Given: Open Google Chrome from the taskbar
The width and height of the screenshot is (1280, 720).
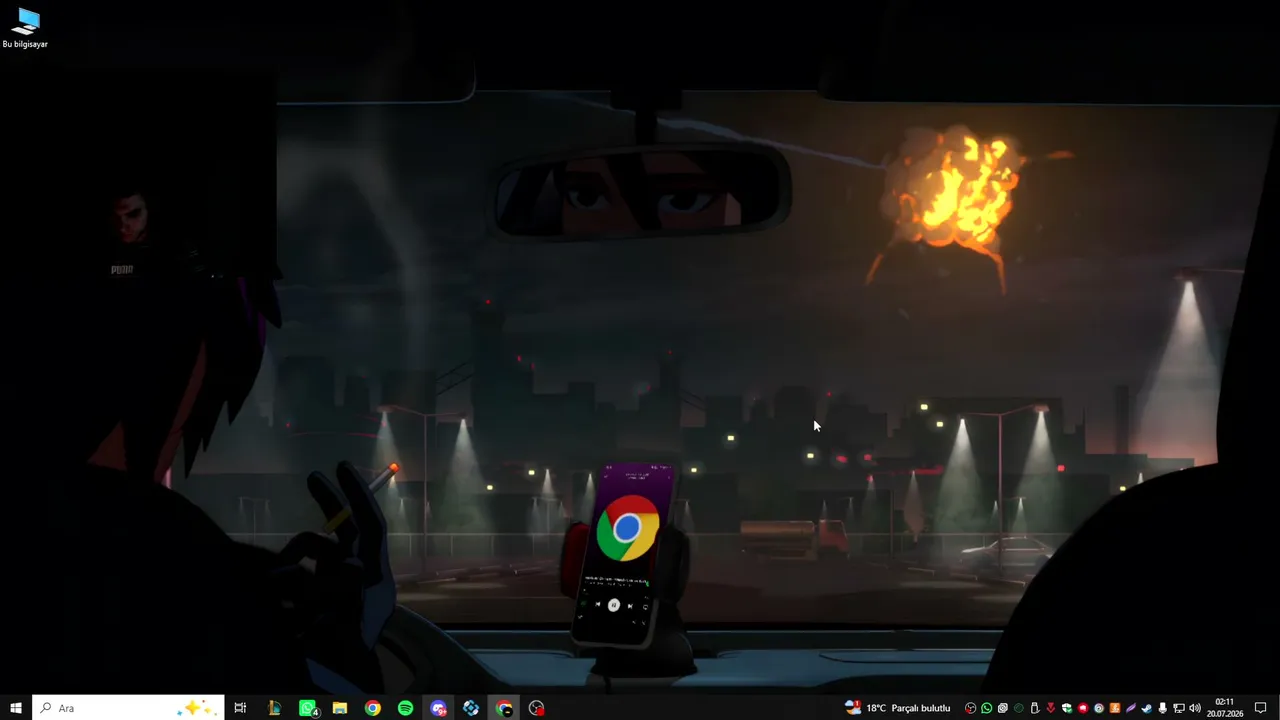Looking at the screenshot, I should (x=373, y=708).
